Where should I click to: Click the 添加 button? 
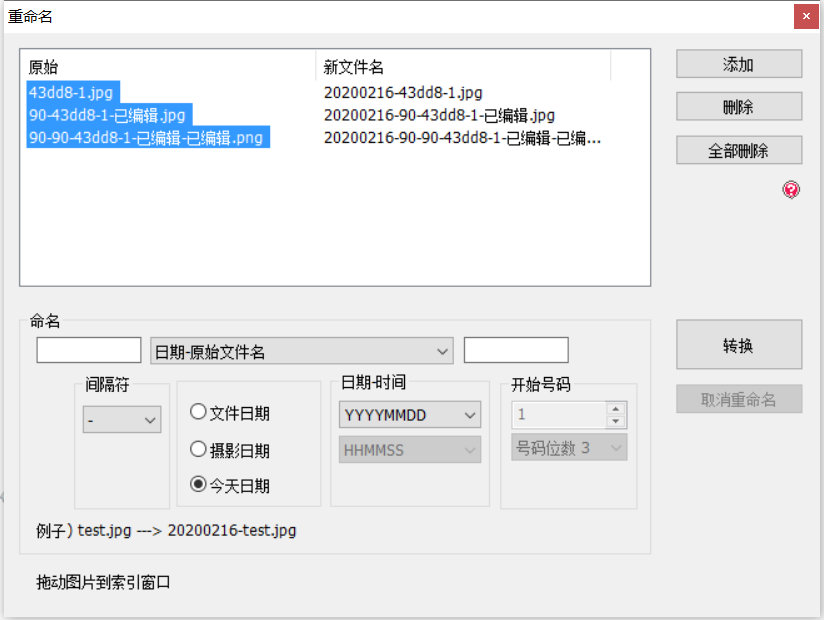pyautogui.click(x=739, y=64)
